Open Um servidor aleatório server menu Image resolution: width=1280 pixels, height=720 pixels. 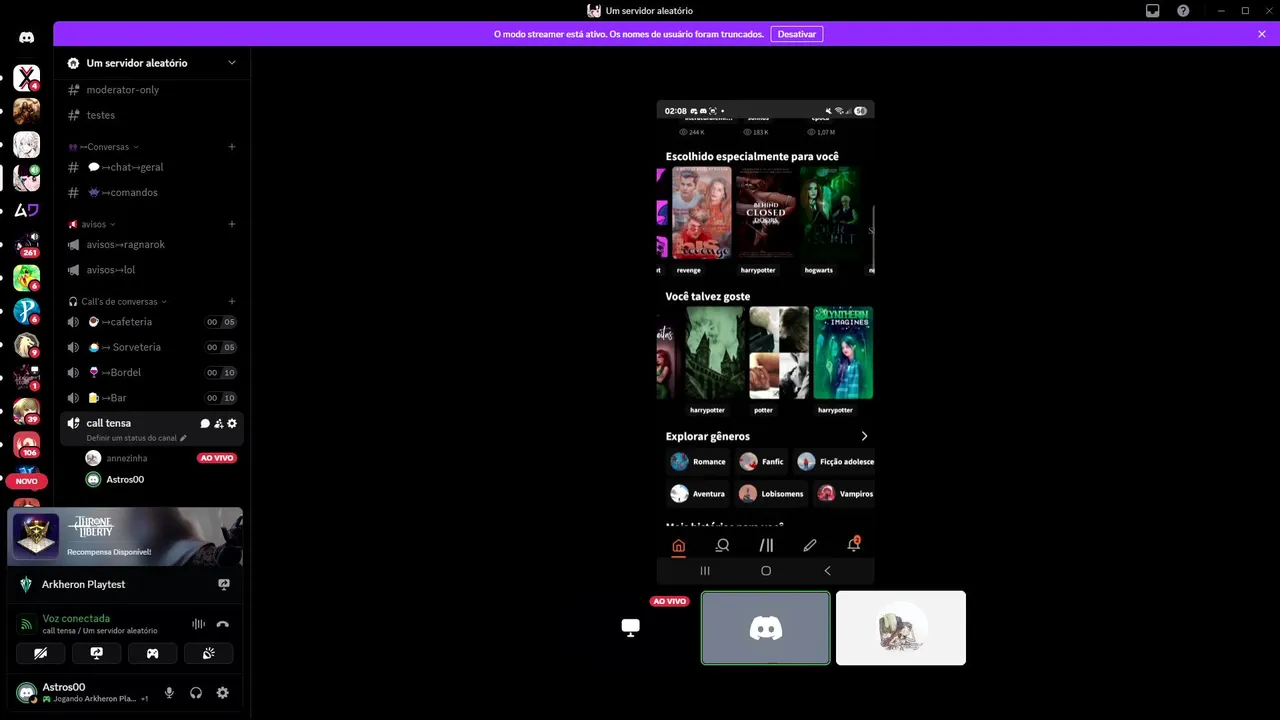tap(151, 63)
